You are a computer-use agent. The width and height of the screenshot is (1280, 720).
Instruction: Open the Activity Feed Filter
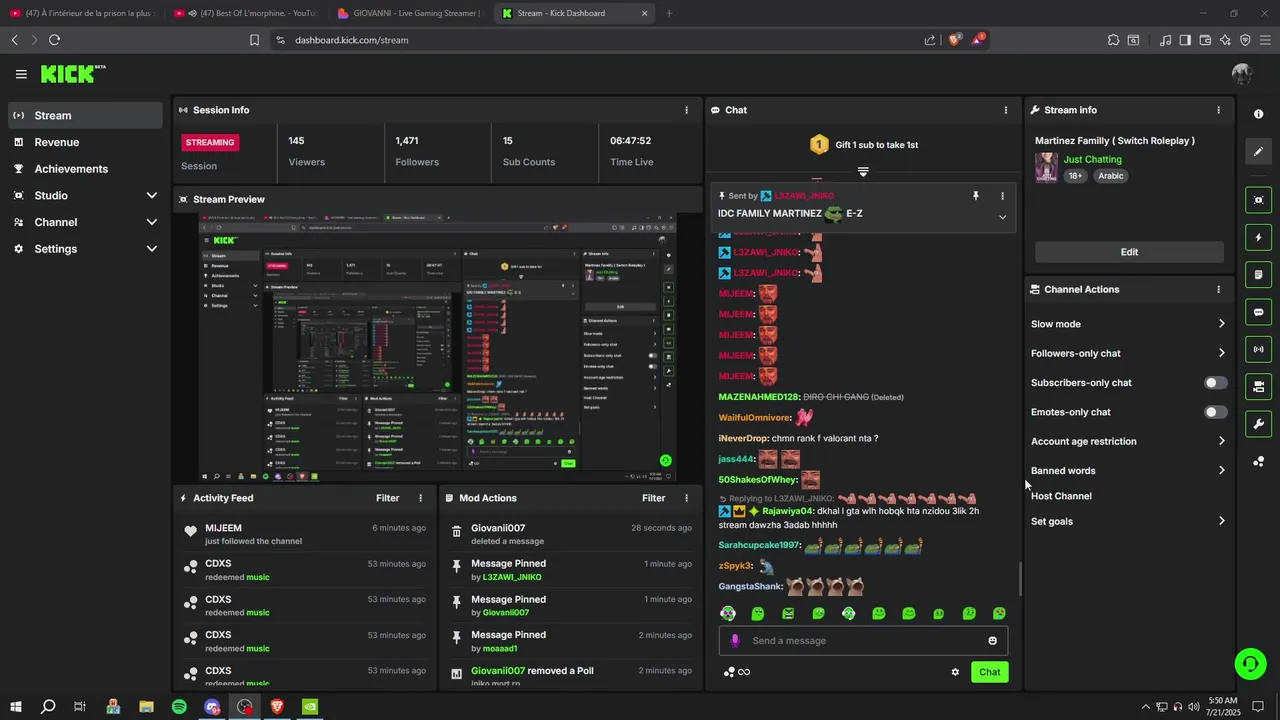[387, 498]
